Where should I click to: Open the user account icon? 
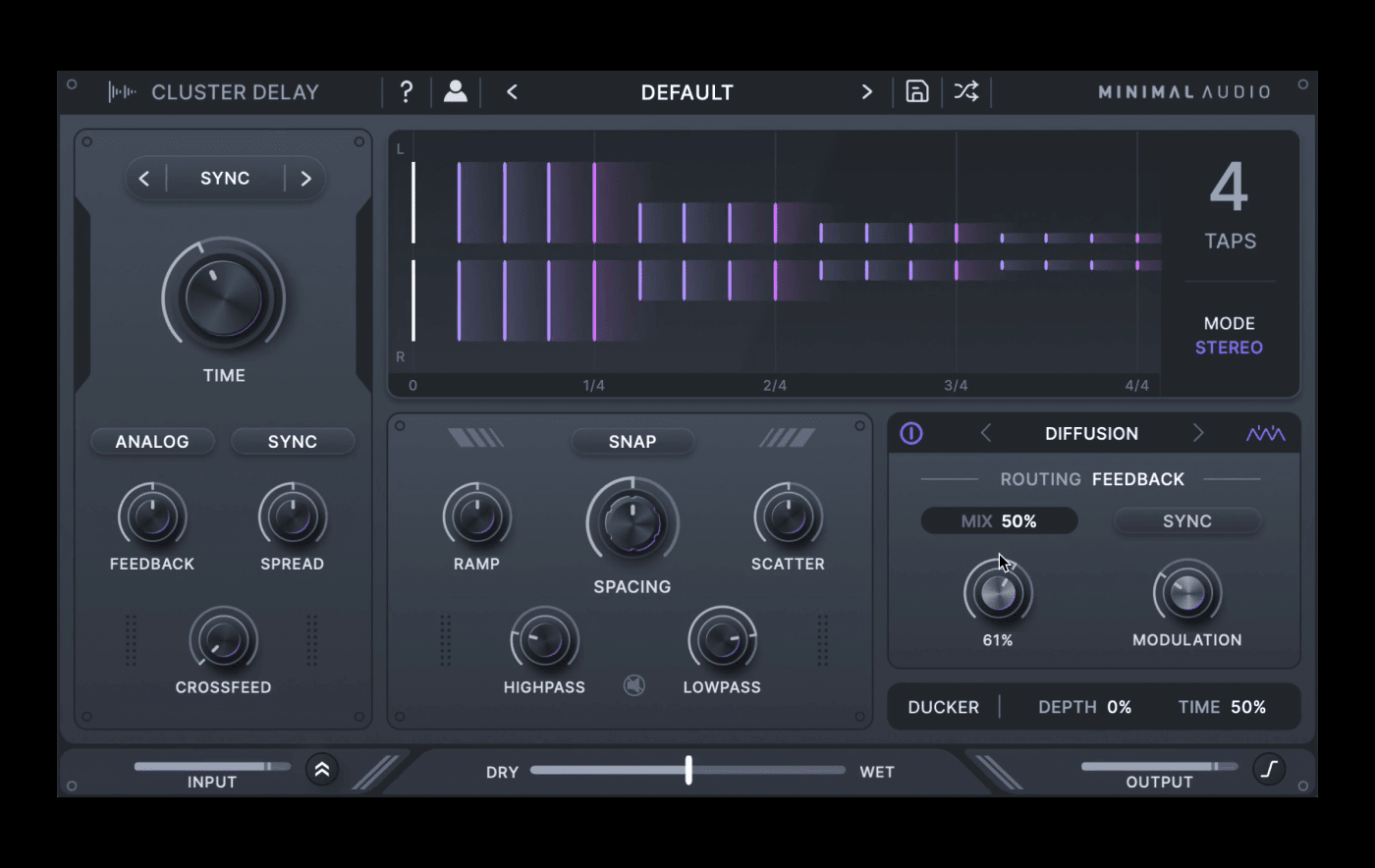[455, 91]
